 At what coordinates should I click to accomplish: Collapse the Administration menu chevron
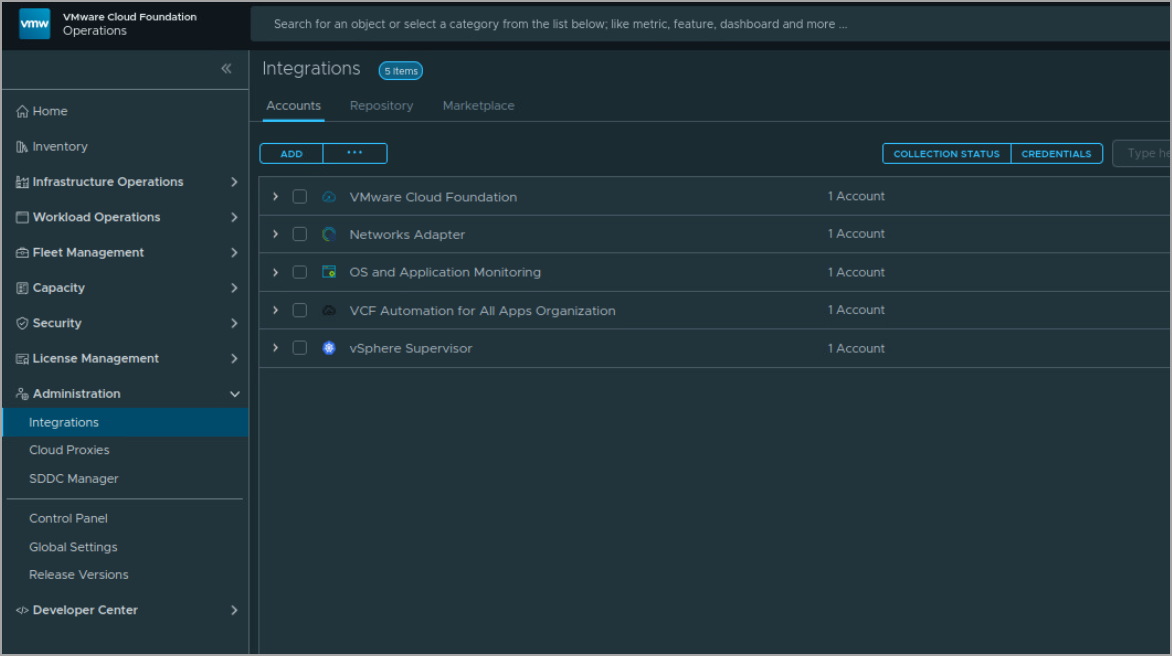point(234,394)
